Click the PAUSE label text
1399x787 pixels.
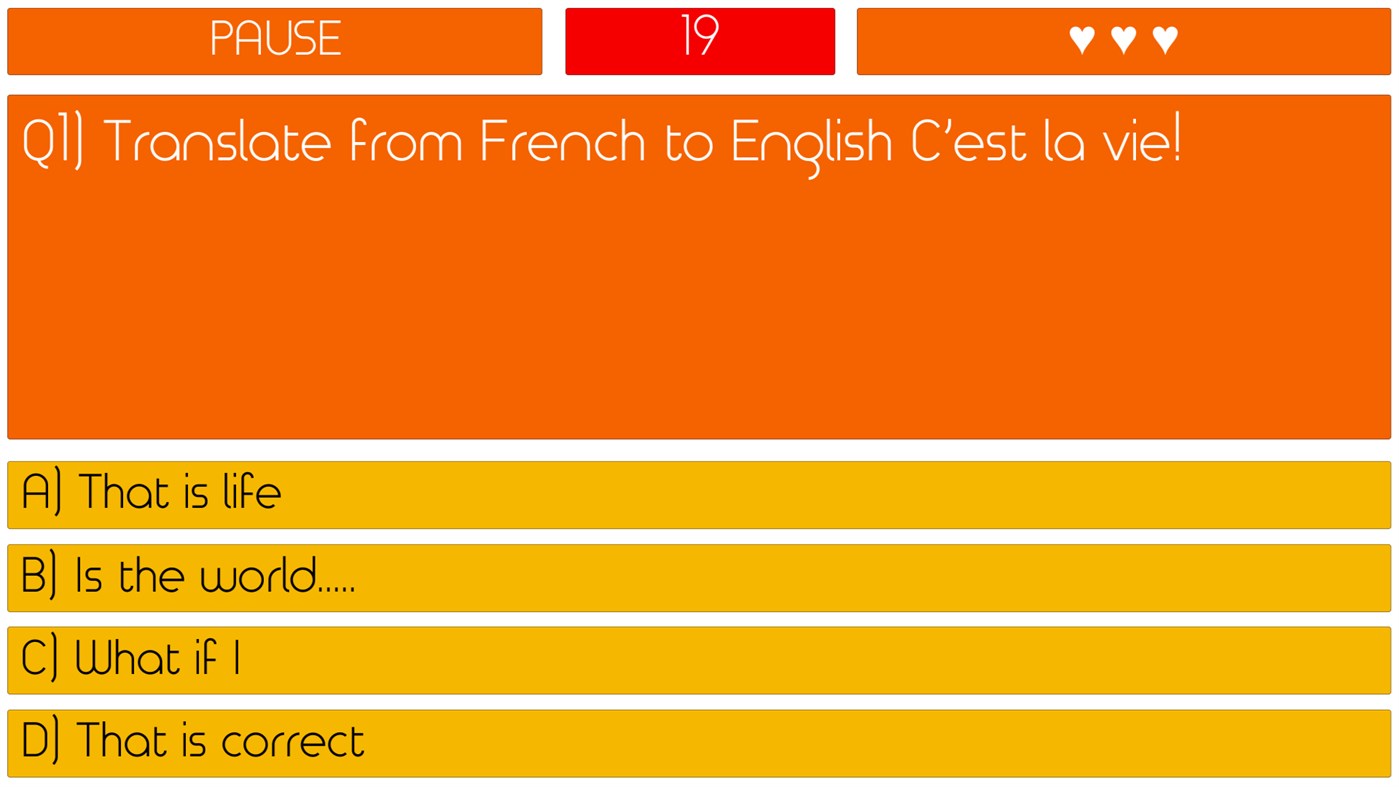coord(274,40)
